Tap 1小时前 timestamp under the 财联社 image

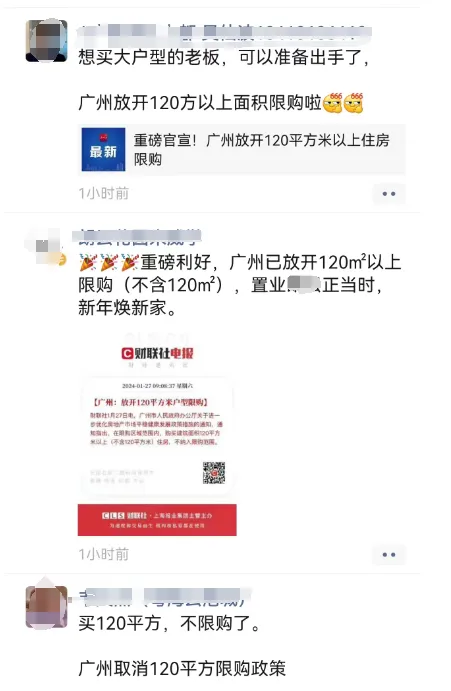pyautogui.click(x=104, y=554)
